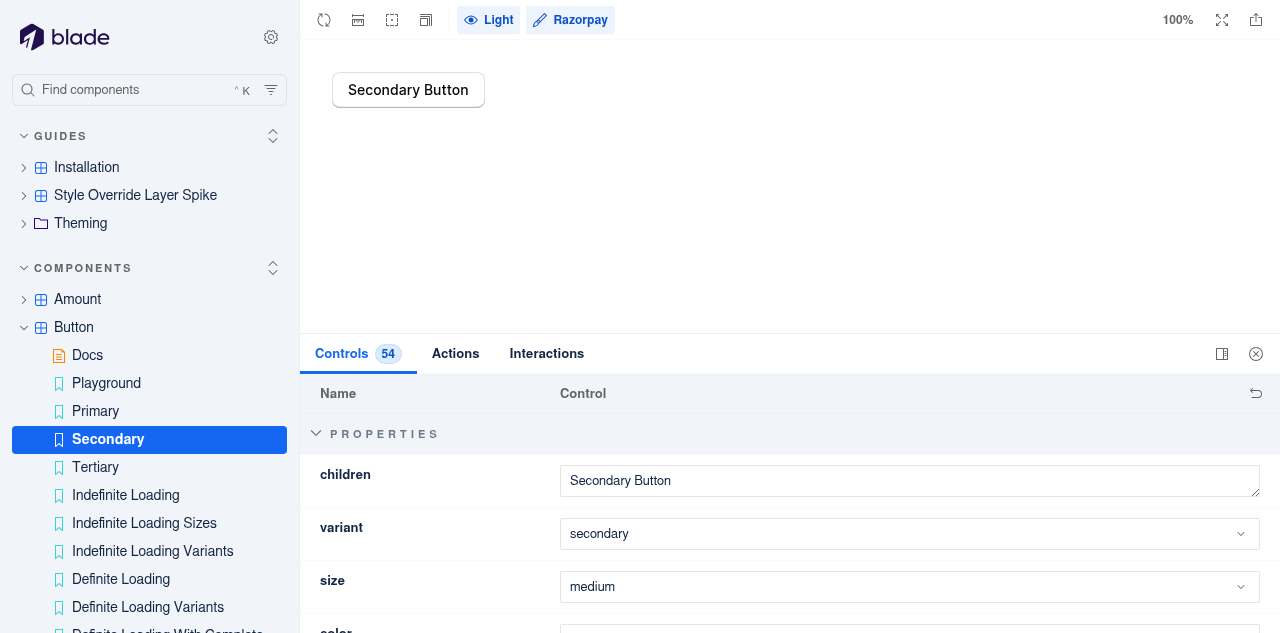
Task: Open Definite Loading Variants story
Action: click(149, 608)
